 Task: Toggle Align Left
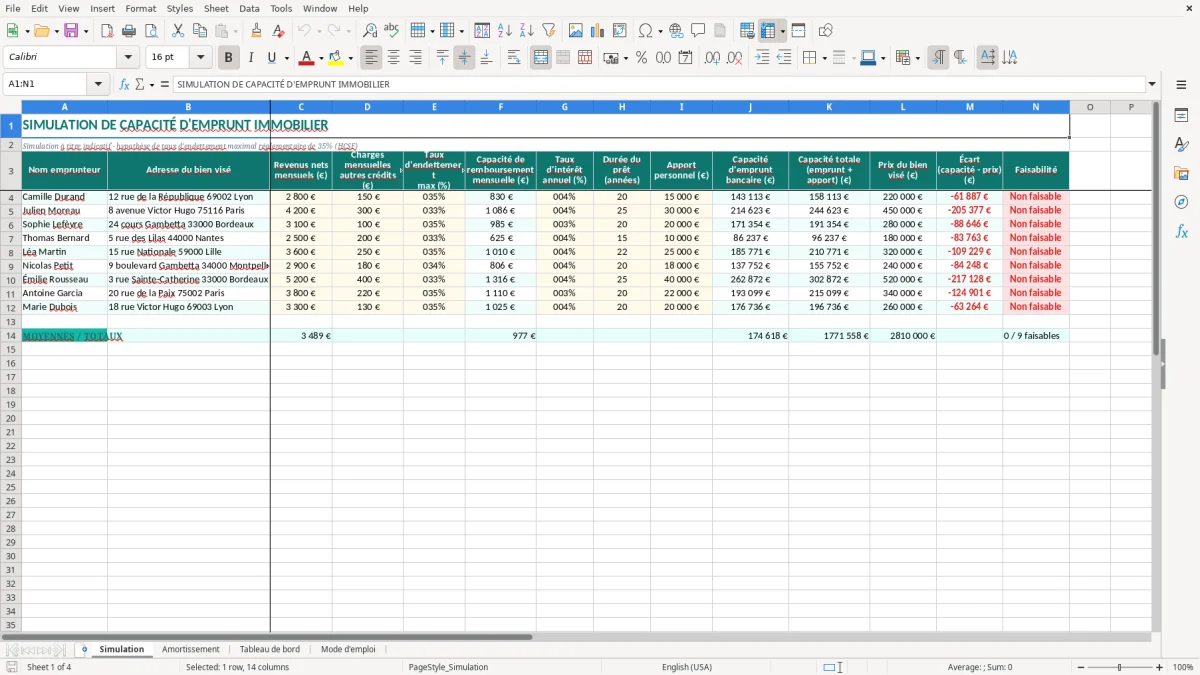(372, 58)
